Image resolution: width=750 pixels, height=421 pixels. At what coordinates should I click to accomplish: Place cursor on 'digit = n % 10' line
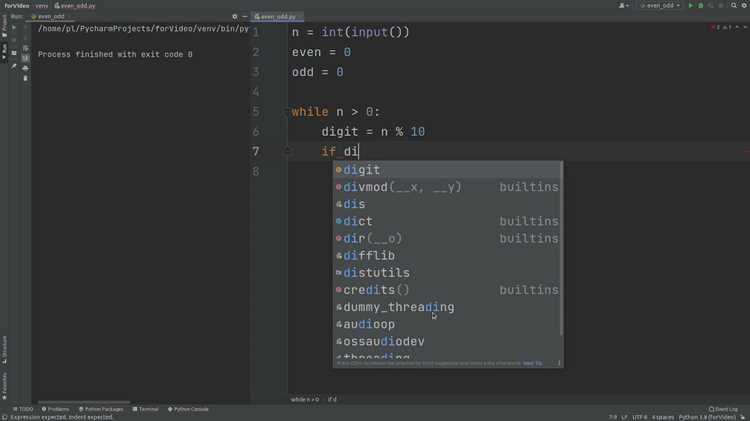373,132
